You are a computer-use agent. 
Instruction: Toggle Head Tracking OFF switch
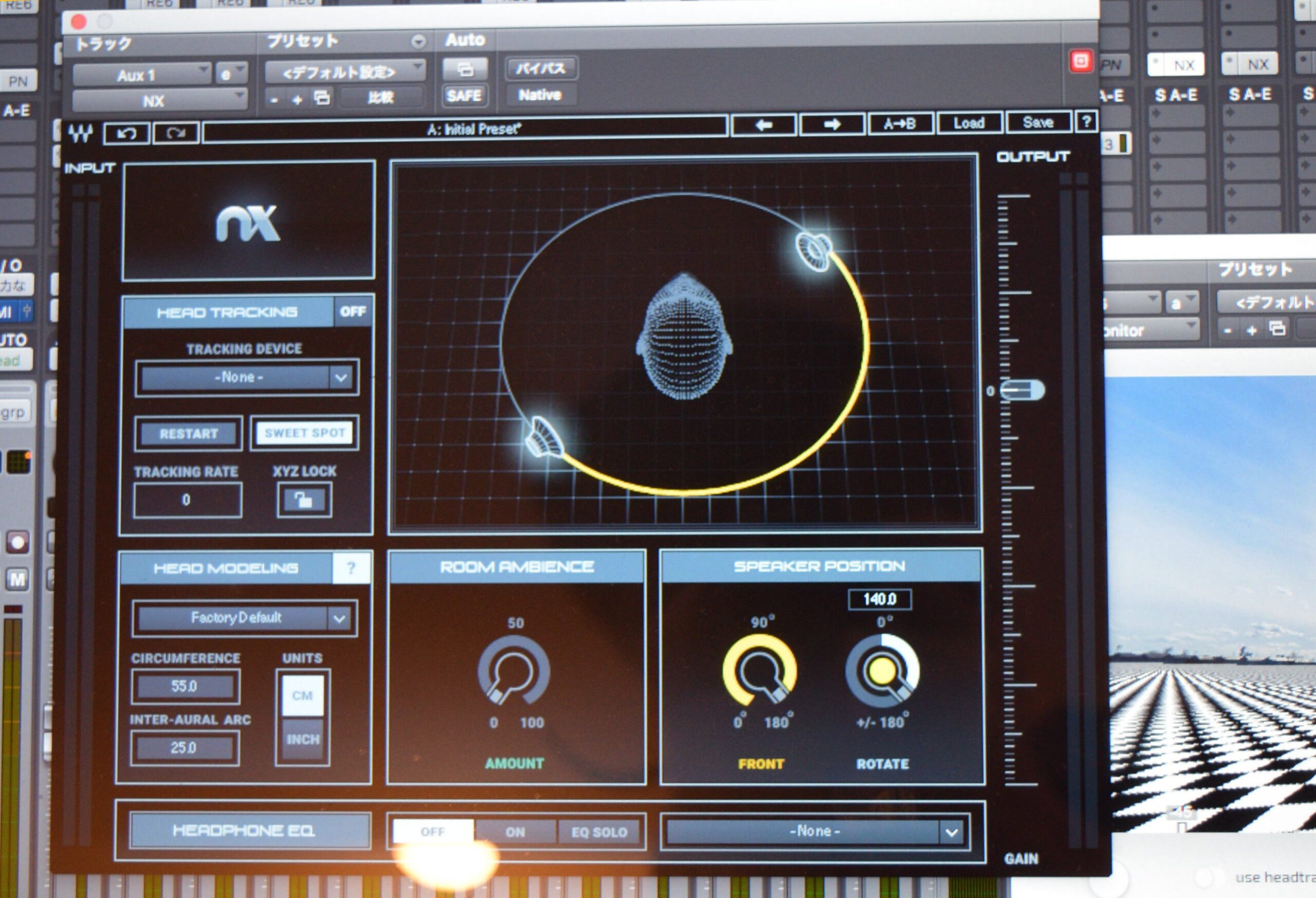click(x=353, y=312)
